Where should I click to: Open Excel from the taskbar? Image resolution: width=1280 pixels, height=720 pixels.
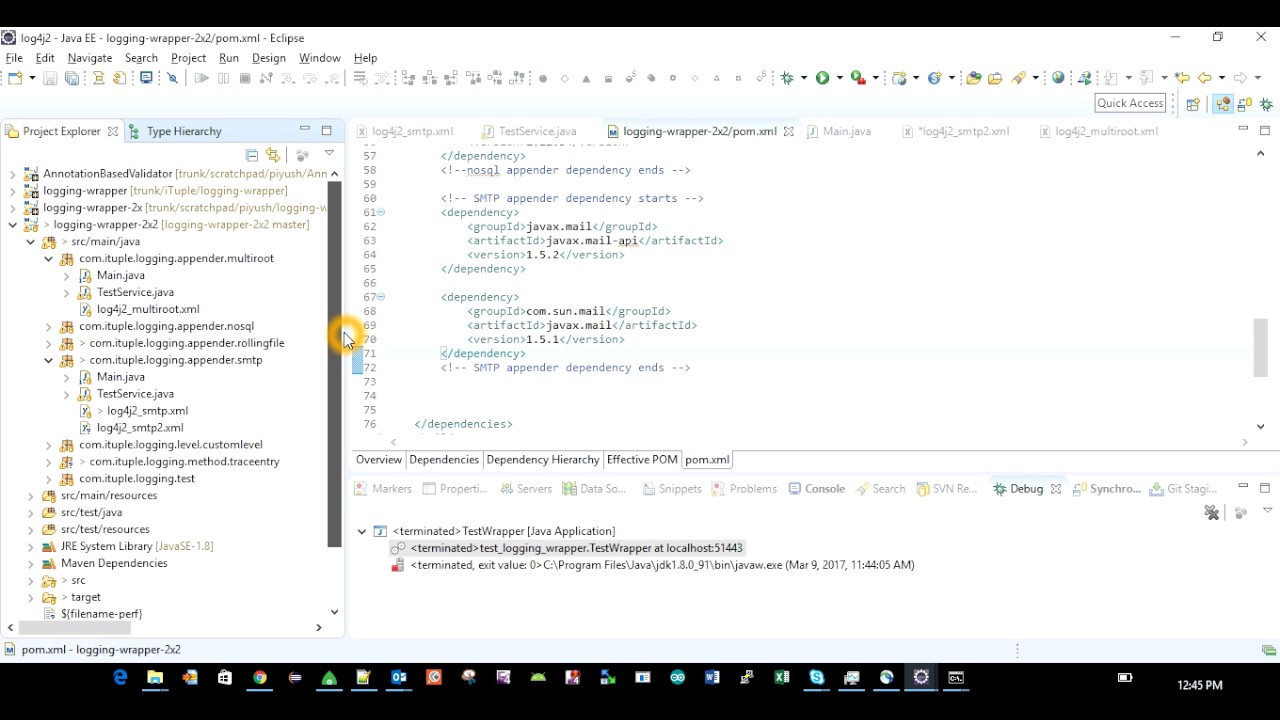pos(782,677)
